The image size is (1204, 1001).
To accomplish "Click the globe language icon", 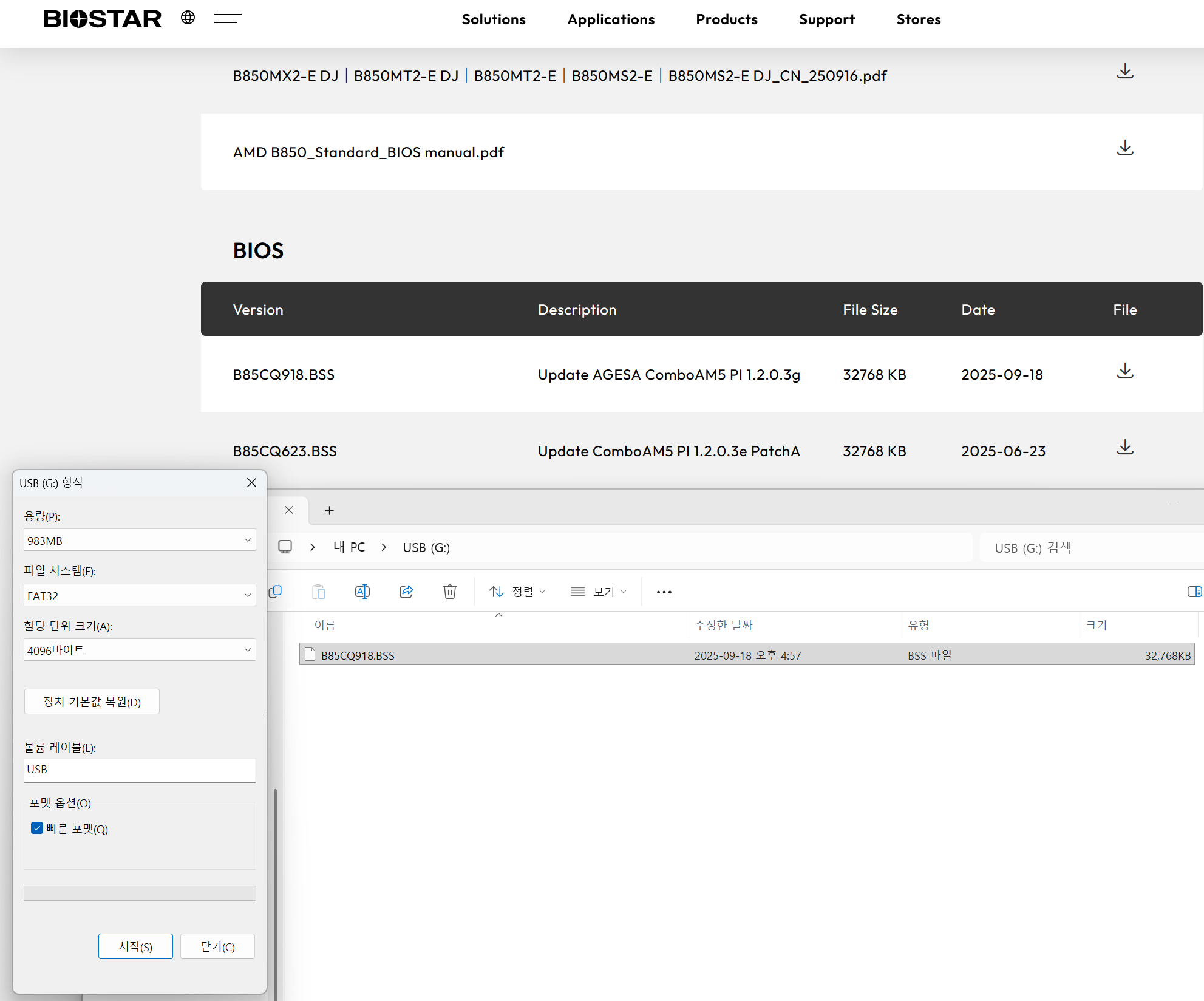I will click(x=188, y=18).
